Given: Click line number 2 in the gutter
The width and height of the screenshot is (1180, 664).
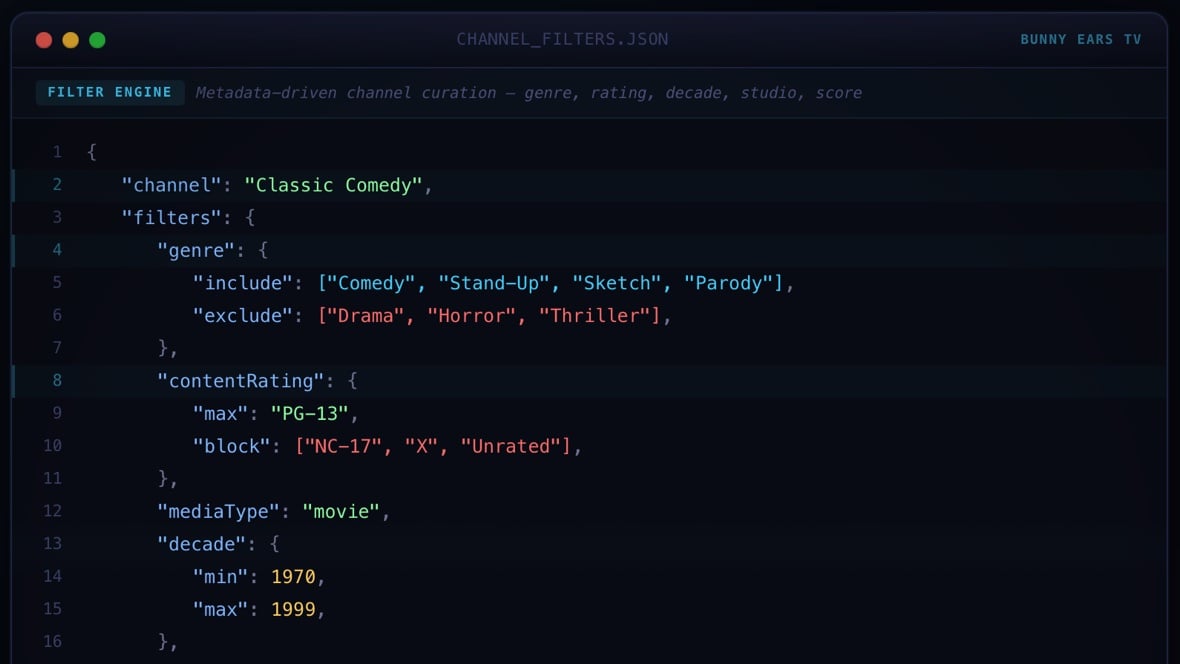Looking at the screenshot, I should pyautogui.click(x=56, y=184).
